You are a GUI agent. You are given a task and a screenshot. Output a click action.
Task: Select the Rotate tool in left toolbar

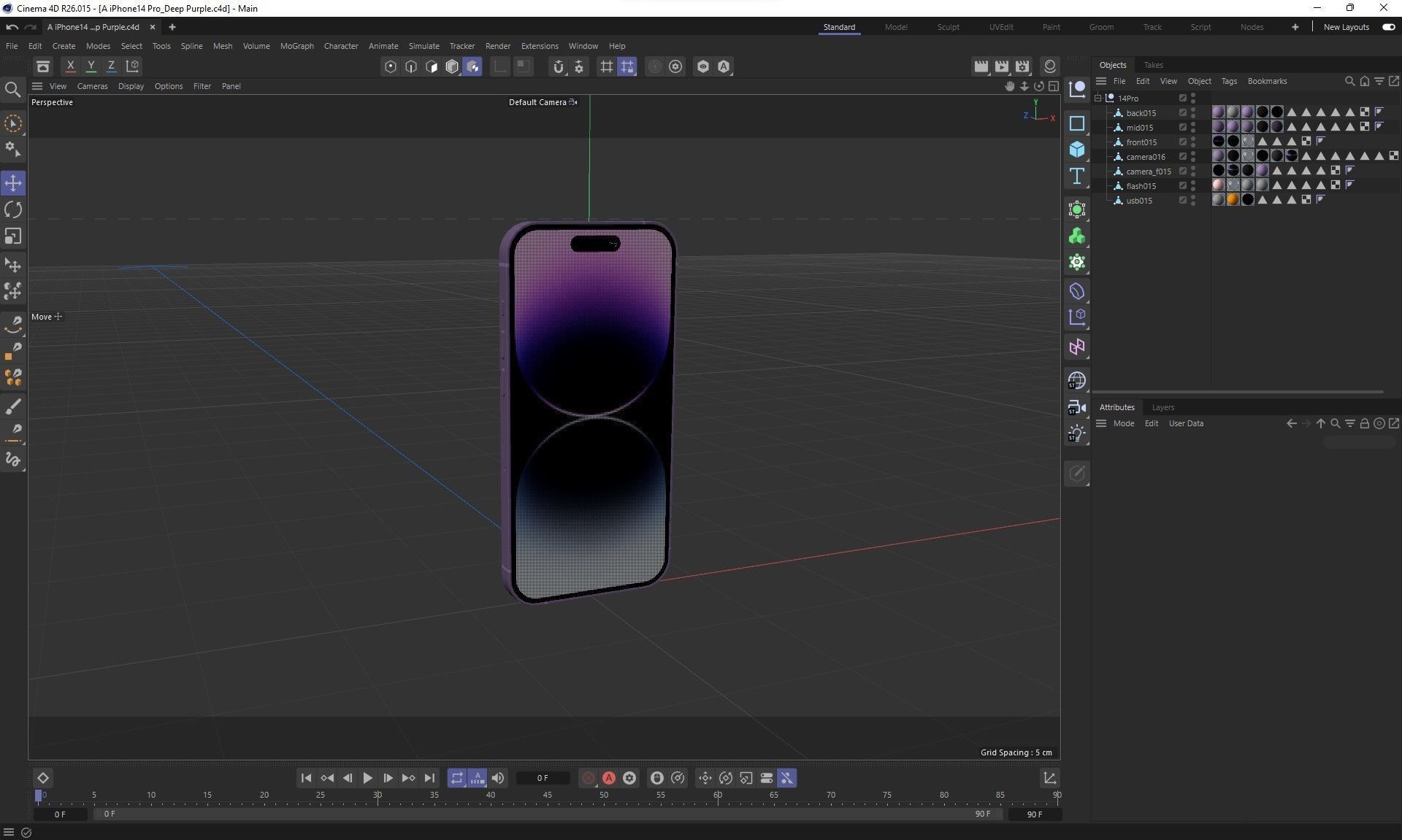(13, 210)
